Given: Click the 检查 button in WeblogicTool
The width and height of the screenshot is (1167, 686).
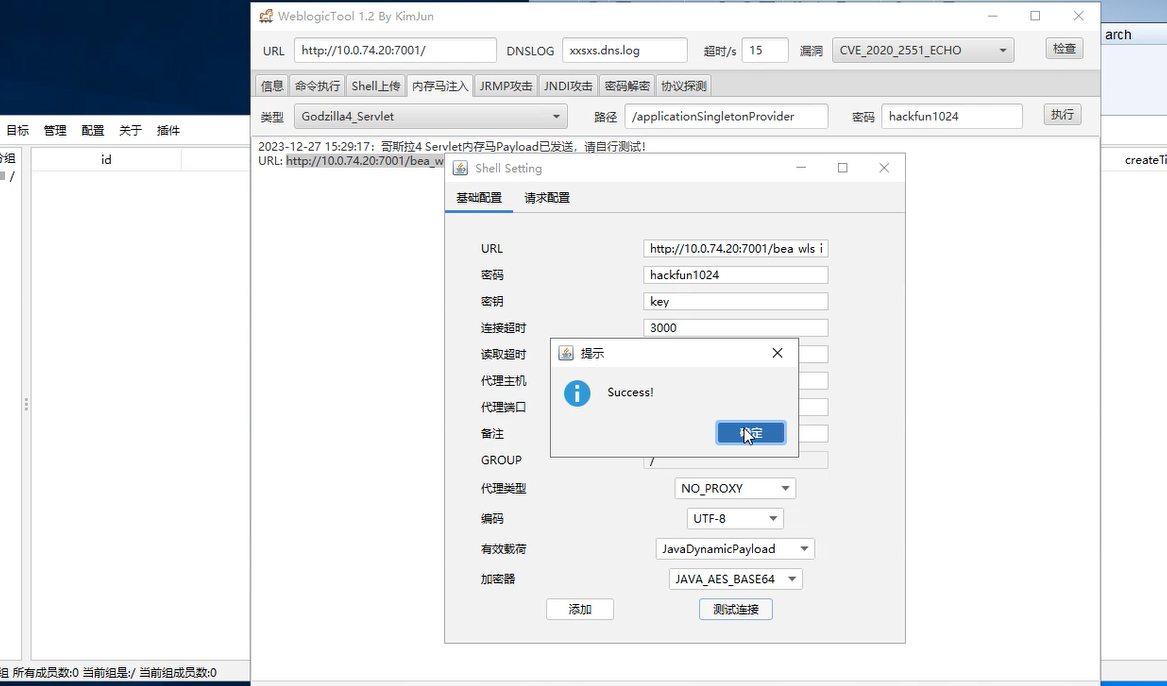Looking at the screenshot, I should click(1064, 48).
